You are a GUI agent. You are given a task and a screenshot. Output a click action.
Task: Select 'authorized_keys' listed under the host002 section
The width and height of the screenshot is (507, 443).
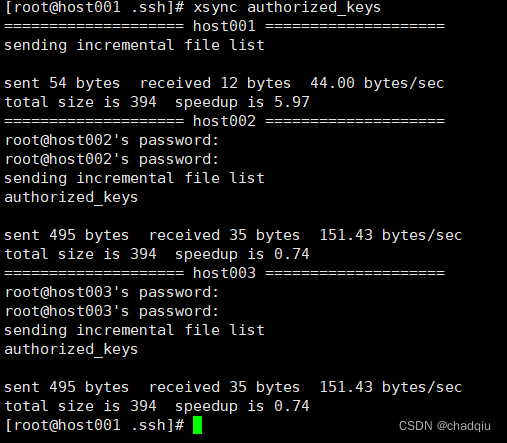tap(71, 197)
